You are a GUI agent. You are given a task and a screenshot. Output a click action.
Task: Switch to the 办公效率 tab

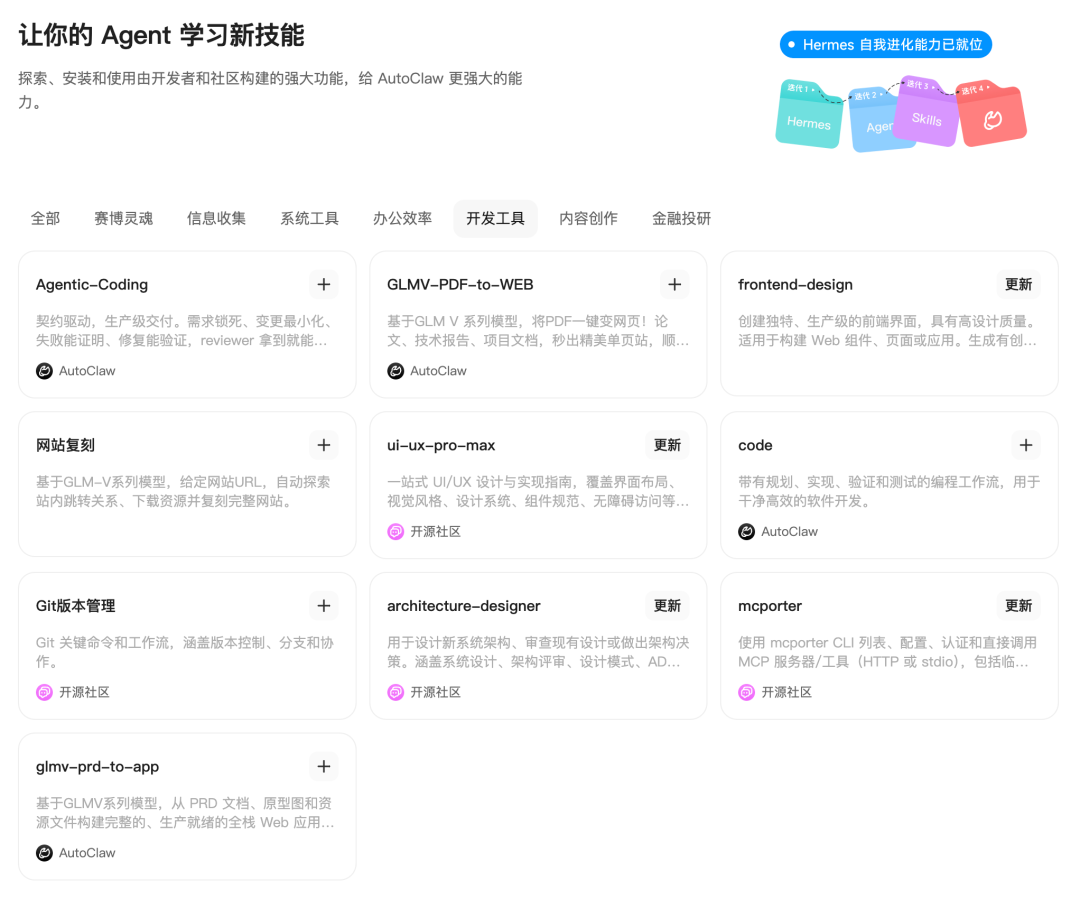coord(402,217)
